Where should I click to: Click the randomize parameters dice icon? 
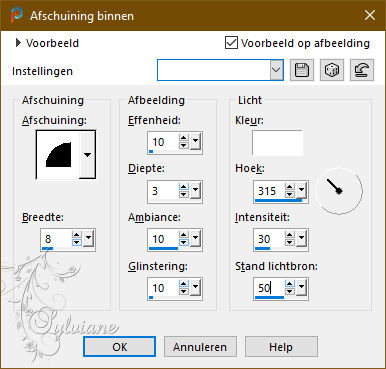[331, 70]
